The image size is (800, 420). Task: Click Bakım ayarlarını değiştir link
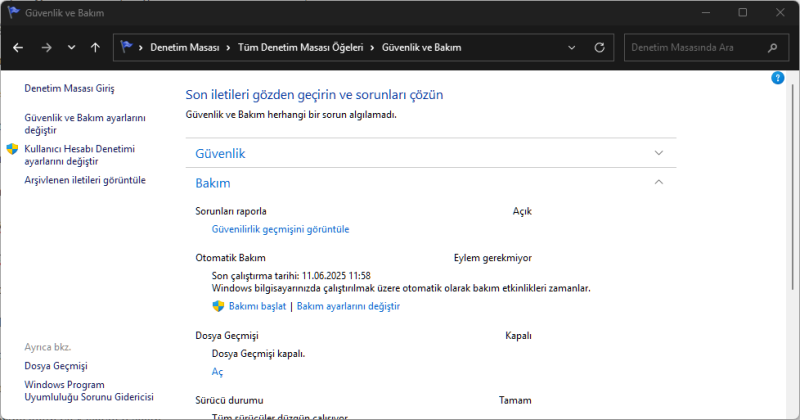[x=348, y=306]
